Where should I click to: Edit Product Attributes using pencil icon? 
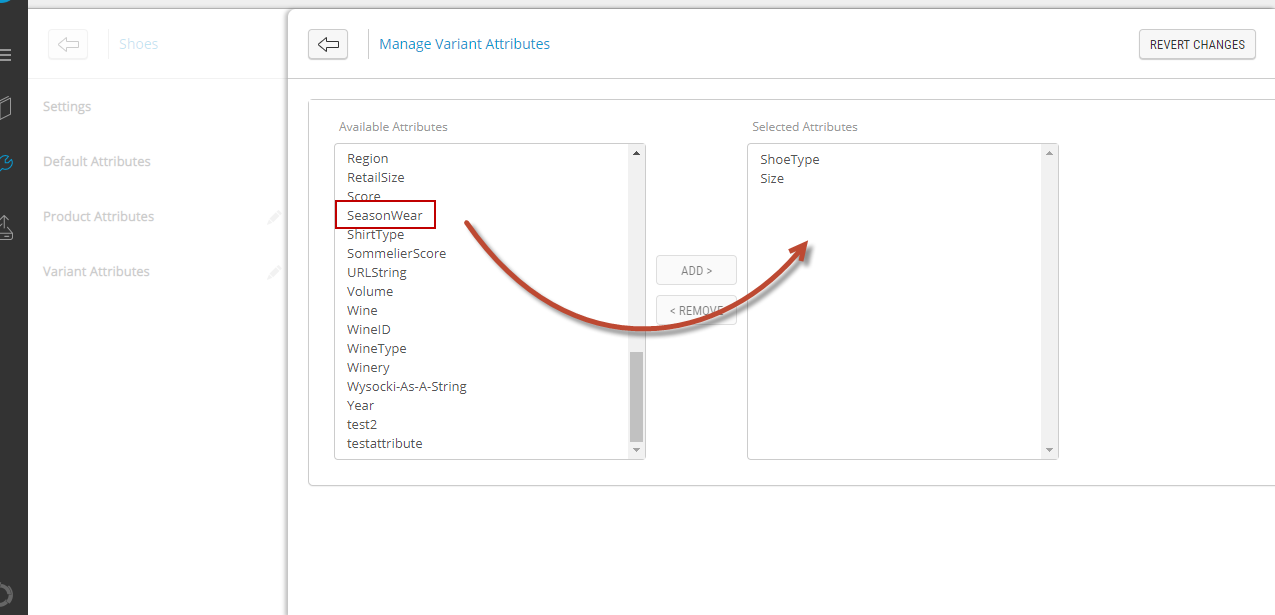(274, 217)
